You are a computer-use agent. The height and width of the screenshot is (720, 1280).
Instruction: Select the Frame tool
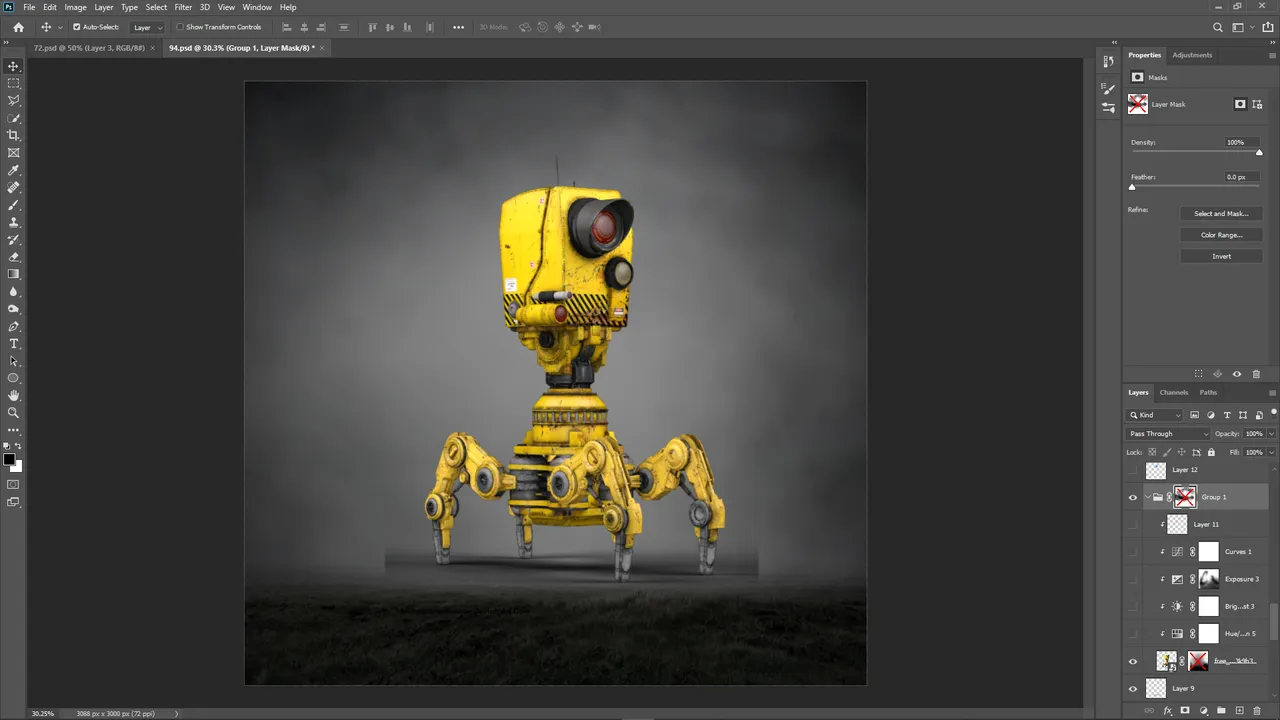13,153
